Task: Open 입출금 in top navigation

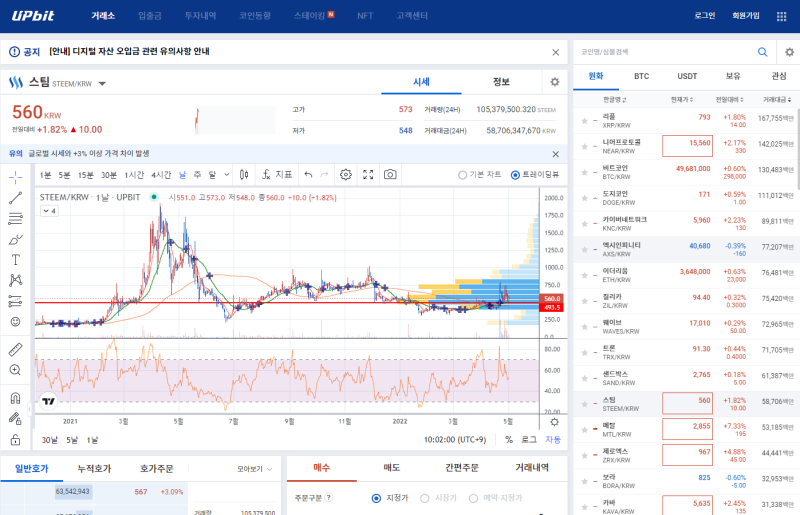Action: (x=149, y=16)
